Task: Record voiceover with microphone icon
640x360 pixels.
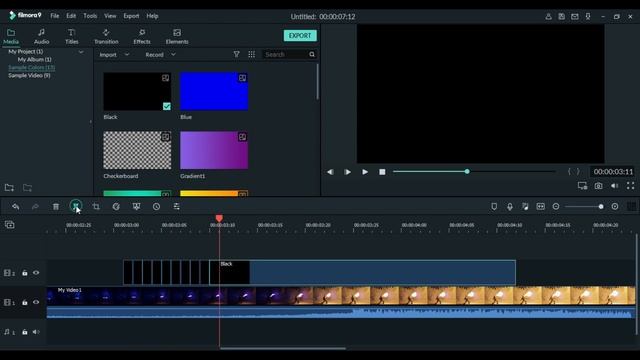Action: point(510,207)
